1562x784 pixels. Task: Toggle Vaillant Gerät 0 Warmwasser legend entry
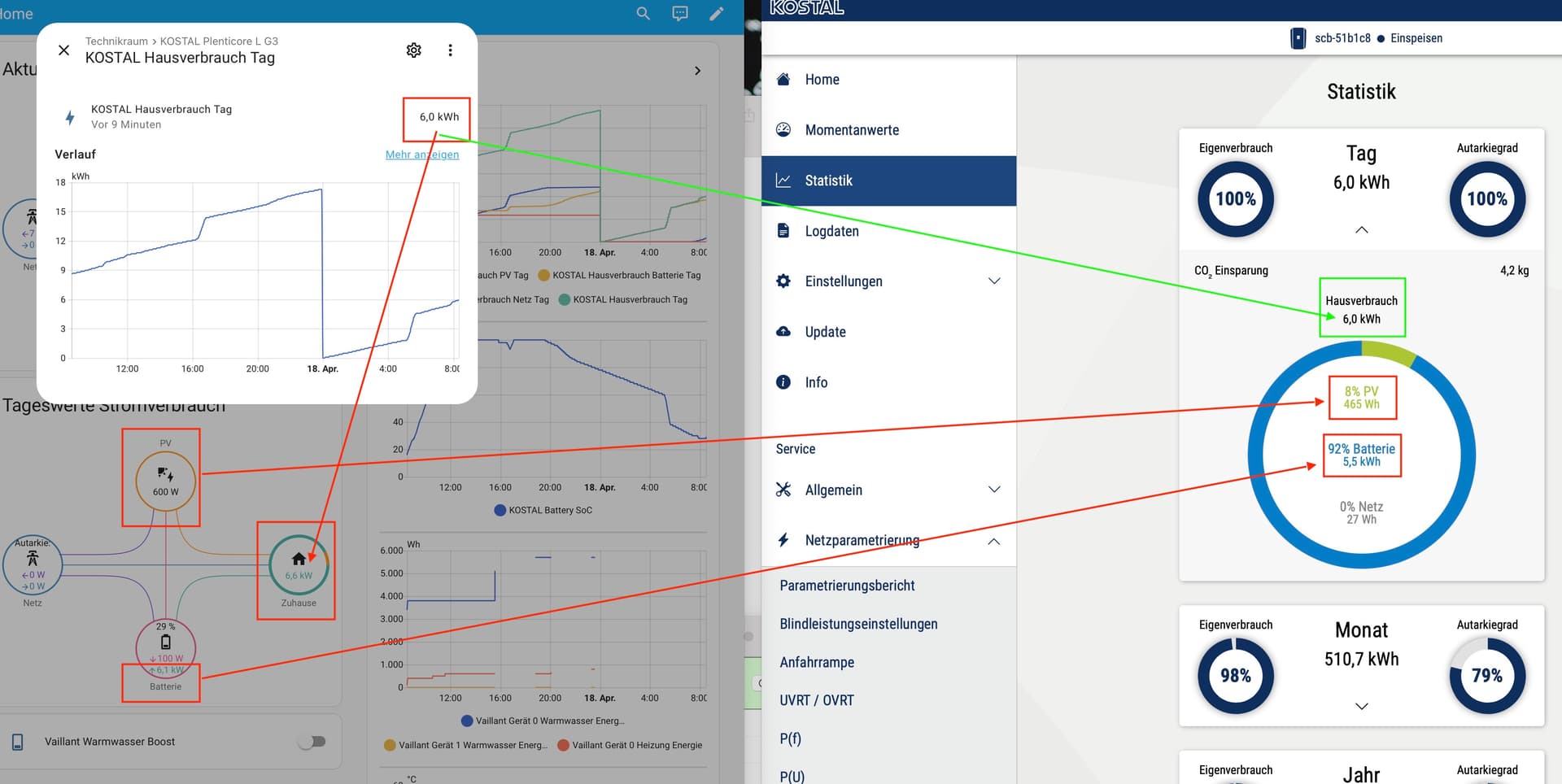pos(543,721)
